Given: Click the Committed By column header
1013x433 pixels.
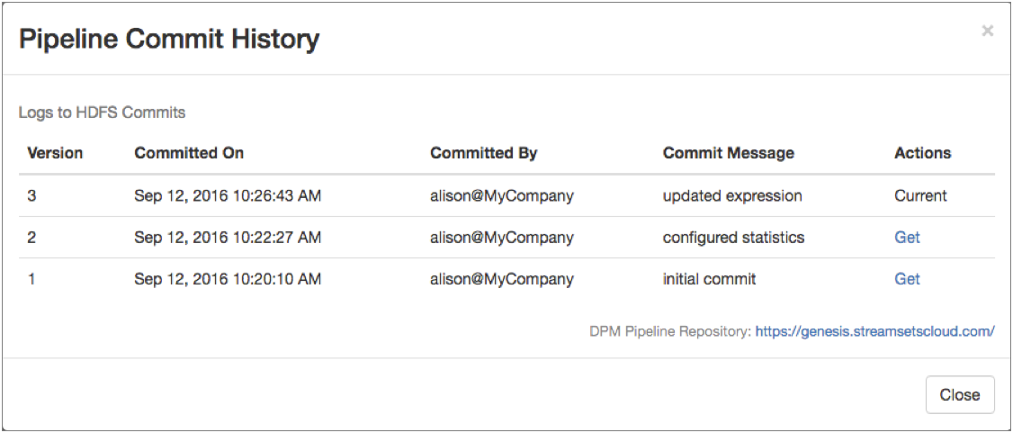Looking at the screenshot, I should [483, 153].
